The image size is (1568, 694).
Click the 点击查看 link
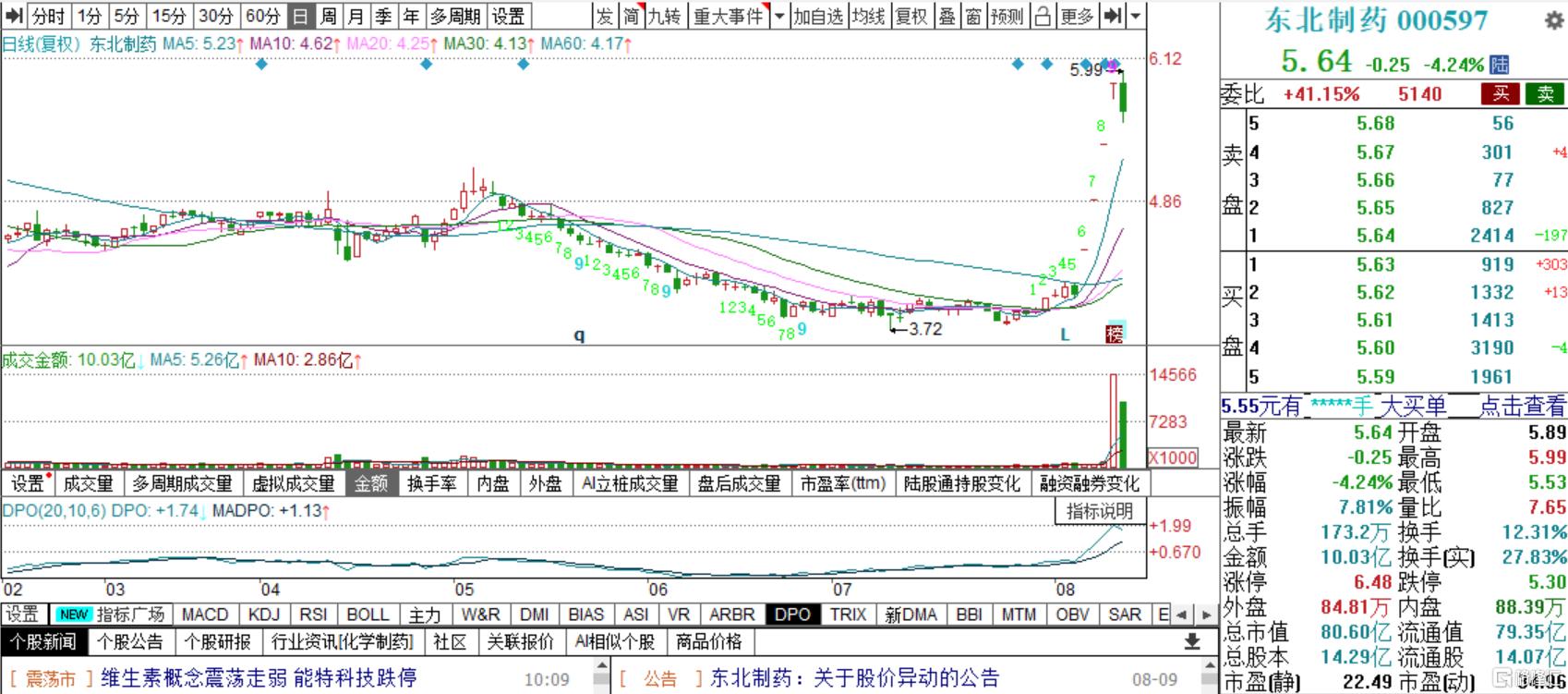point(1522,406)
